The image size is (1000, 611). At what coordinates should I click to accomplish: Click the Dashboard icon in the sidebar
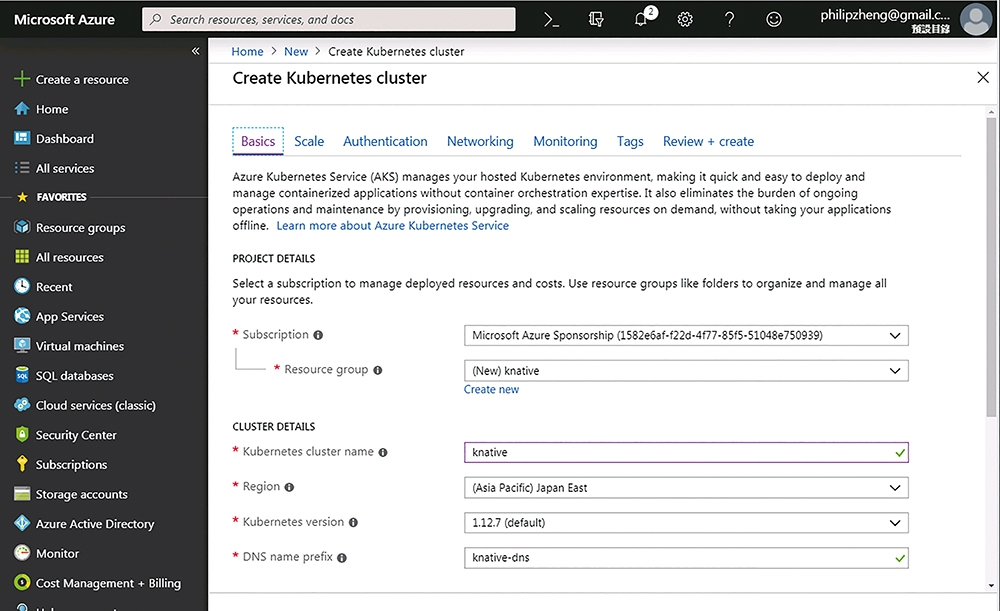[22, 138]
